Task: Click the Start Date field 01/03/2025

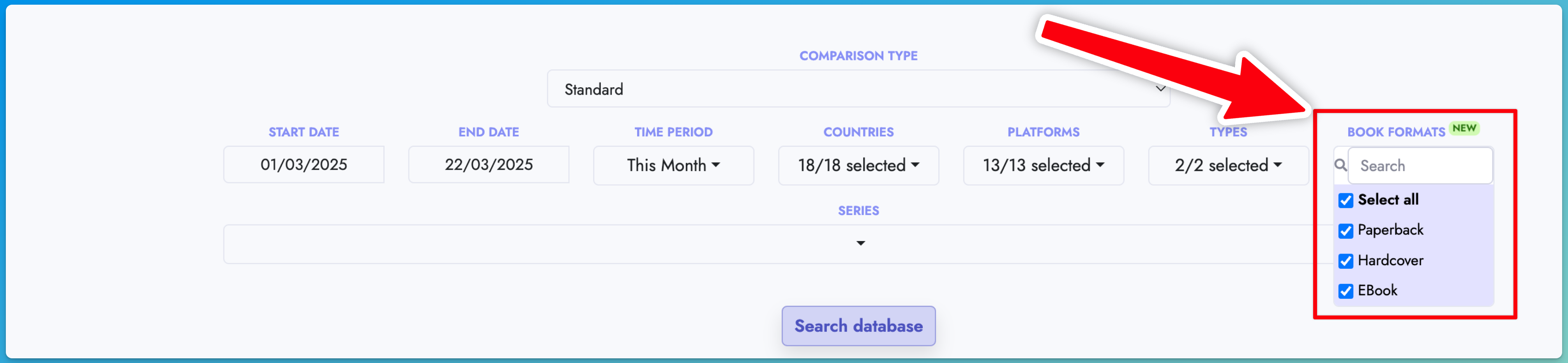Action: pos(304,164)
